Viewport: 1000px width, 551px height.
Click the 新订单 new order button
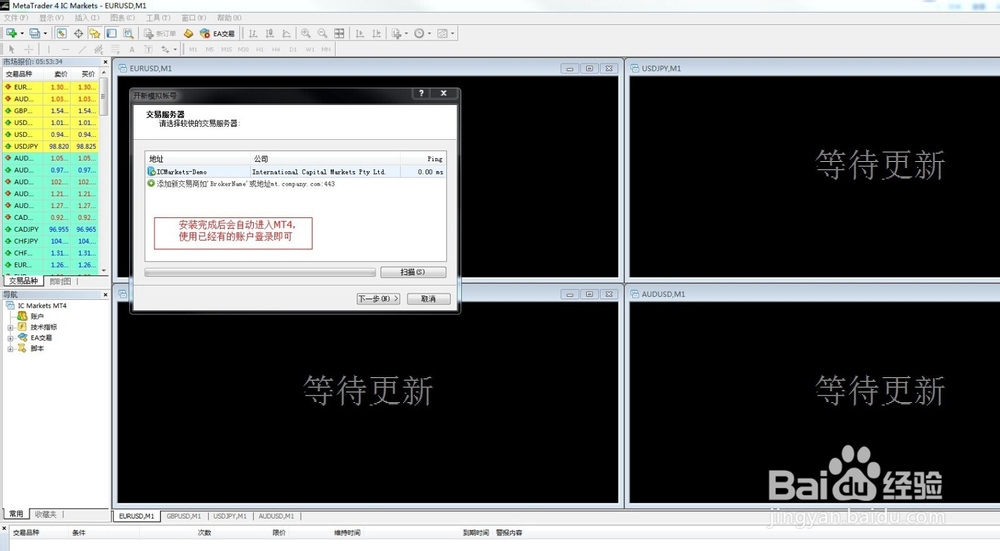[x=160, y=33]
